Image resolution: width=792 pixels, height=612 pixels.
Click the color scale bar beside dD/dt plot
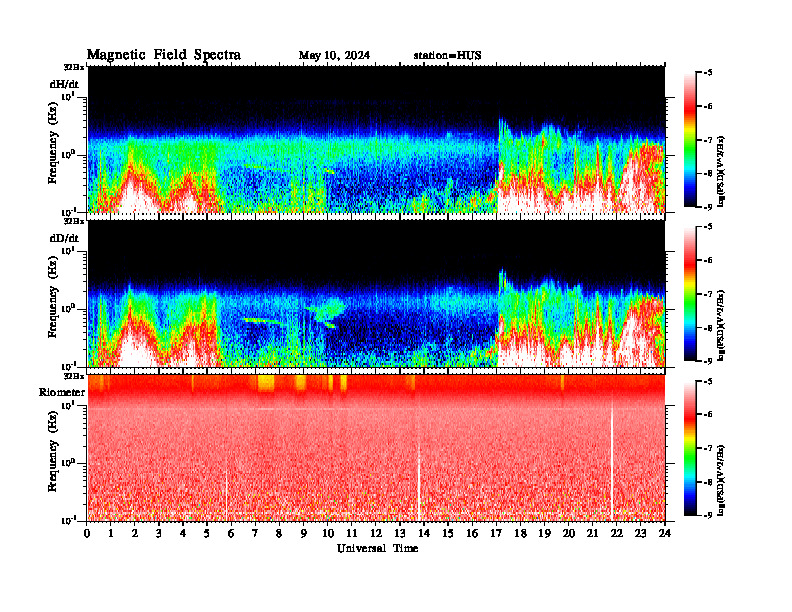point(690,294)
